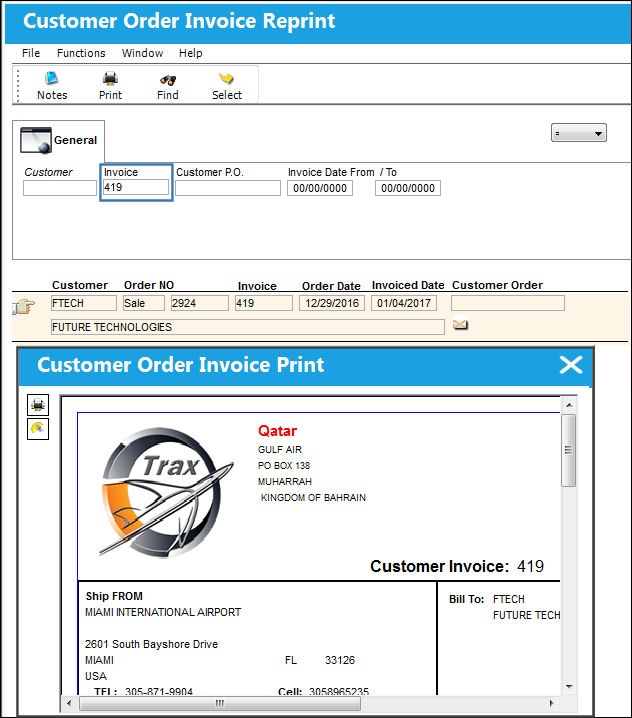Click the MUHARRAH address line

pos(285,482)
